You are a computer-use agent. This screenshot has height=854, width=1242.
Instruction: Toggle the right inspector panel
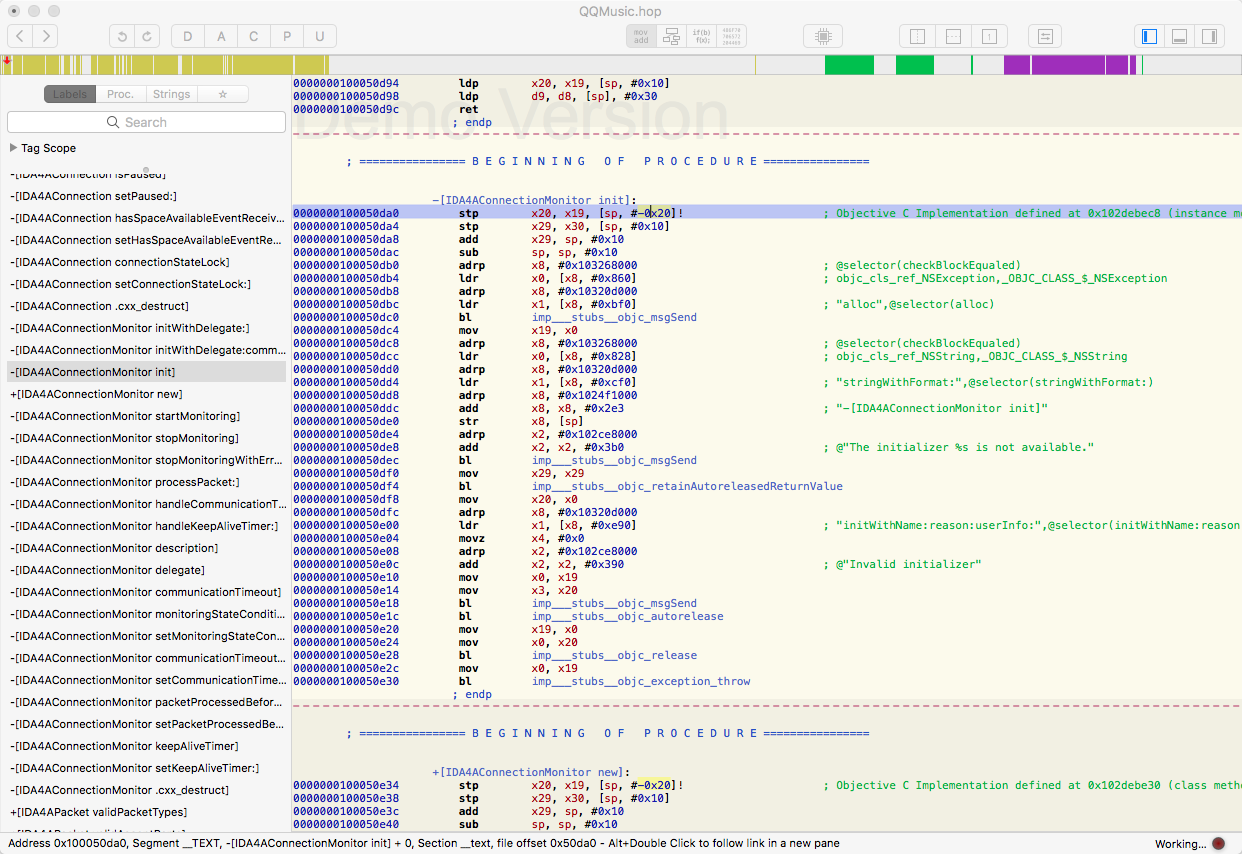(1209, 37)
